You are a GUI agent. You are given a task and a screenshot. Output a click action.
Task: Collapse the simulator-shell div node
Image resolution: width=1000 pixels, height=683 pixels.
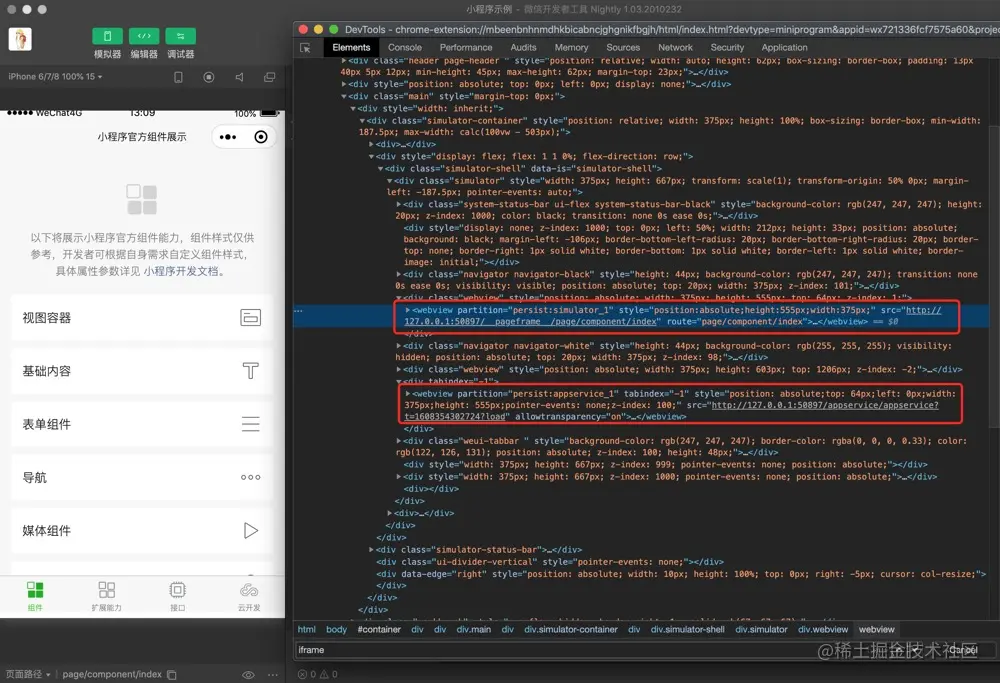click(380, 168)
